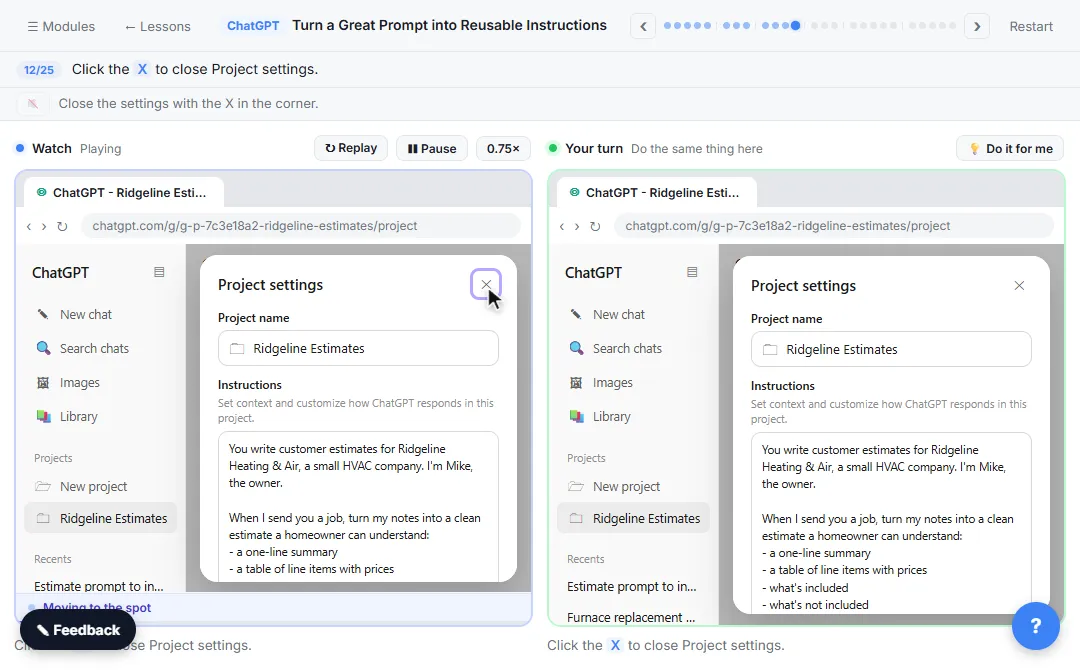Click Search chats in the Watch panel sidebar
This screenshot has width=1080, height=670.
click(x=101, y=348)
